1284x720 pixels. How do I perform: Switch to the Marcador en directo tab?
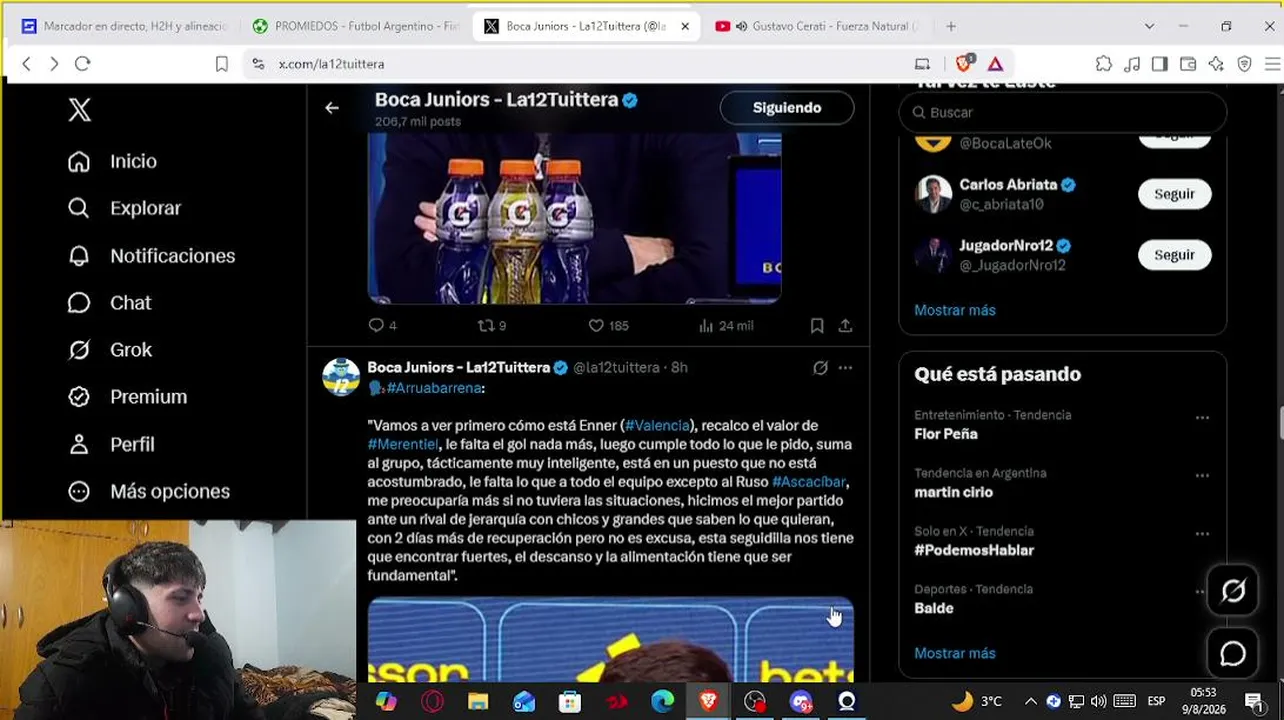[124, 26]
